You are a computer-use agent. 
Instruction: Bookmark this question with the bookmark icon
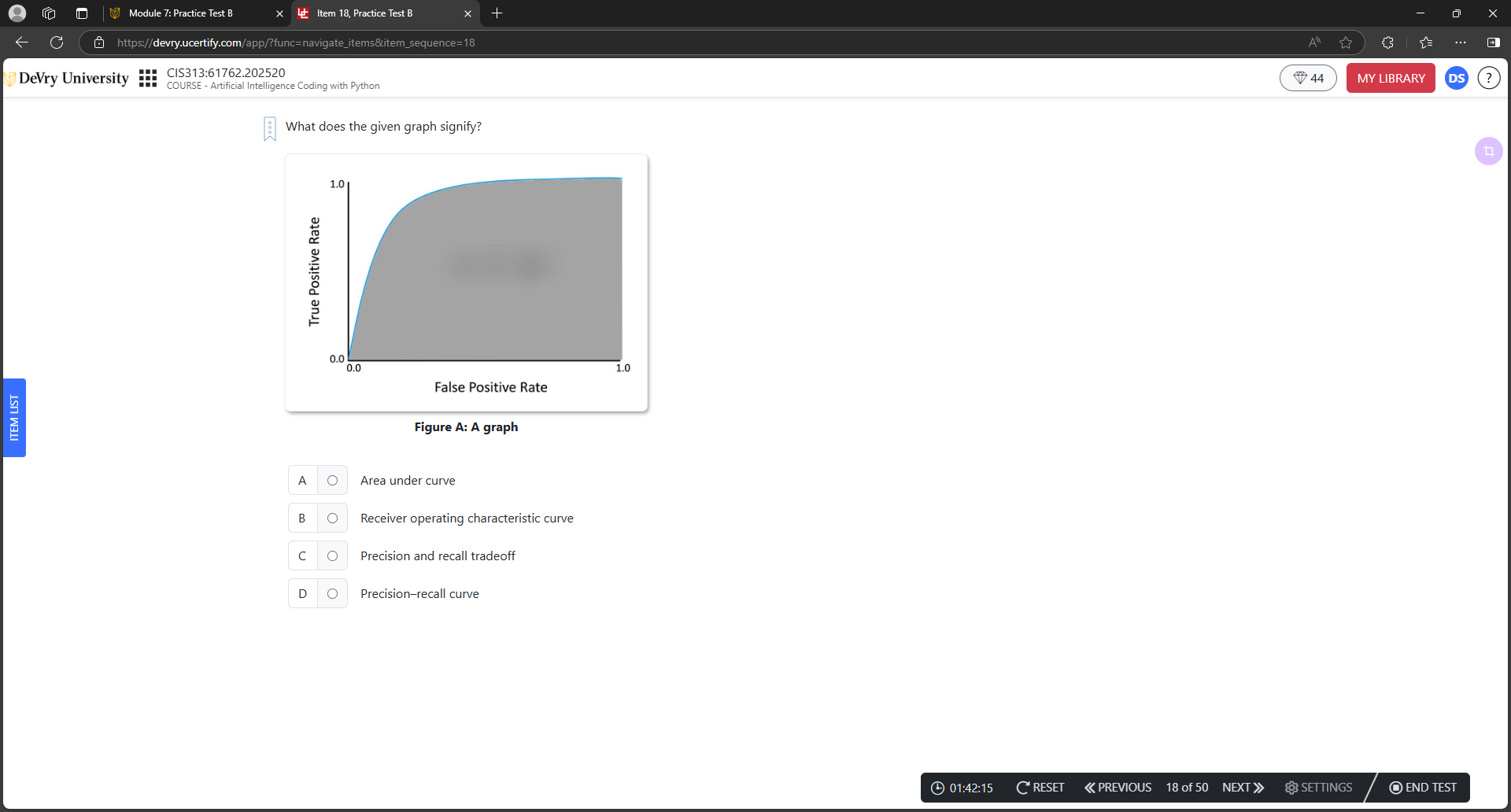point(270,128)
